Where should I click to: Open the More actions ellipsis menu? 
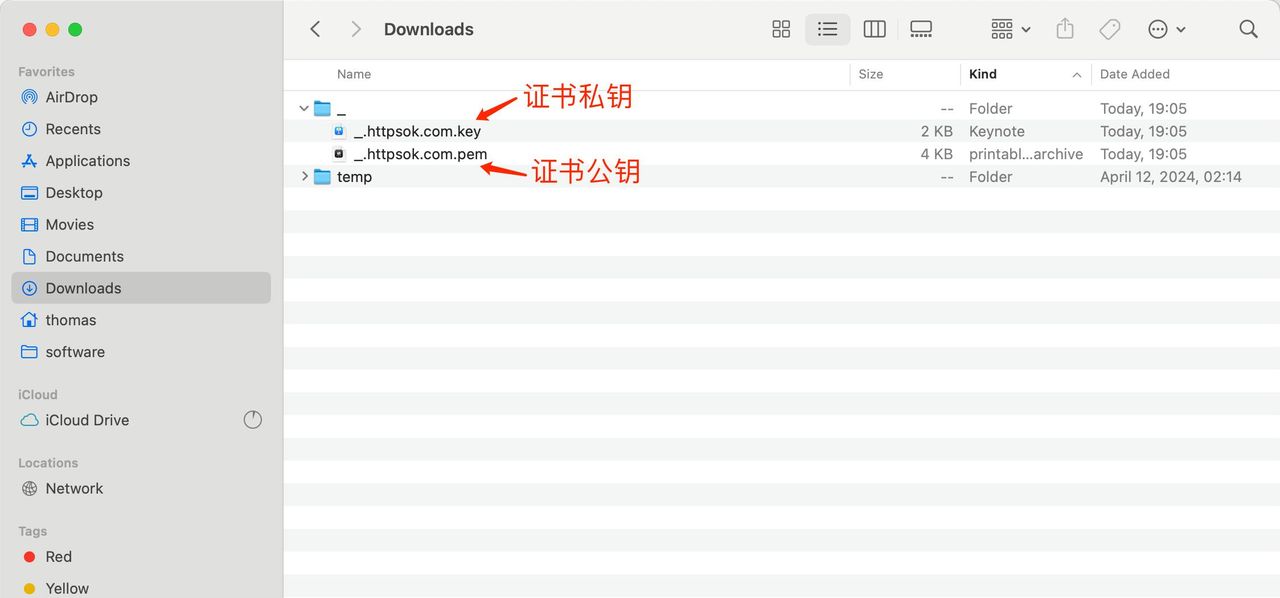[x=1166, y=29]
